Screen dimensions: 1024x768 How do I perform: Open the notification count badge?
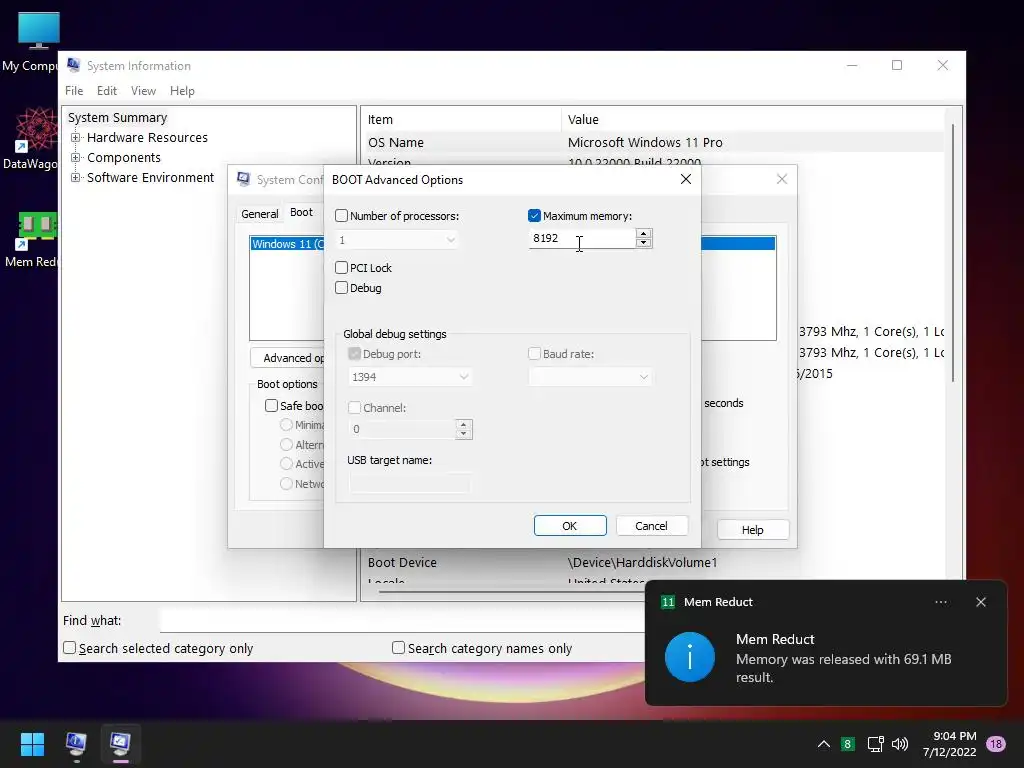996,744
